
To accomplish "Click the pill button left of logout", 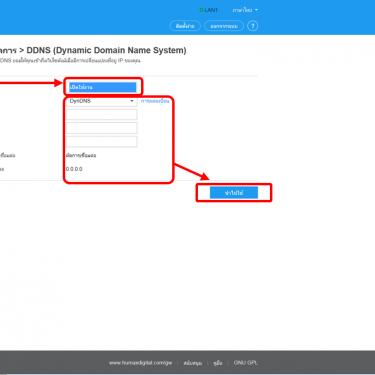I will (185, 26).
